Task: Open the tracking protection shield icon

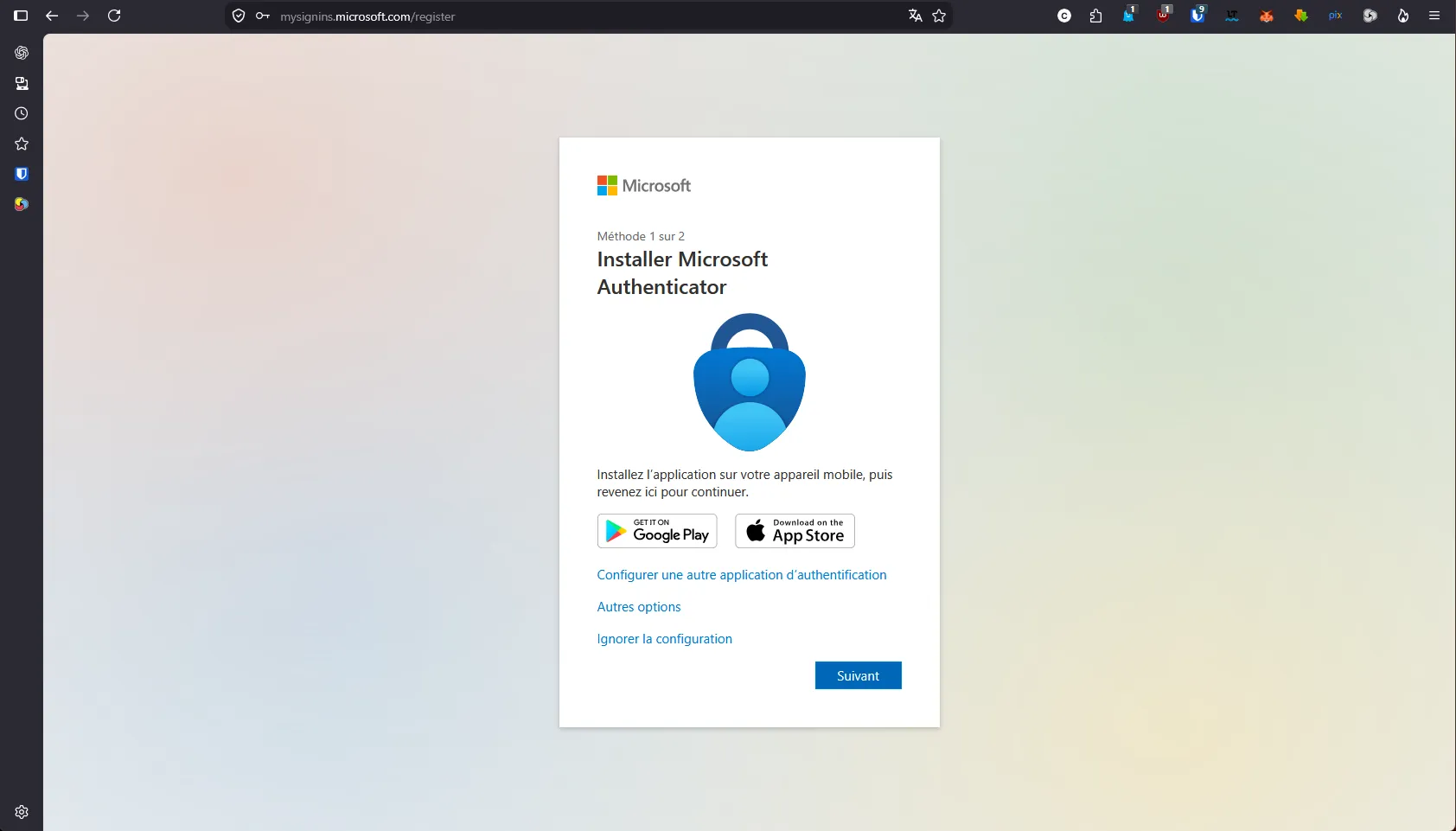Action: pyautogui.click(x=239, y=16)
